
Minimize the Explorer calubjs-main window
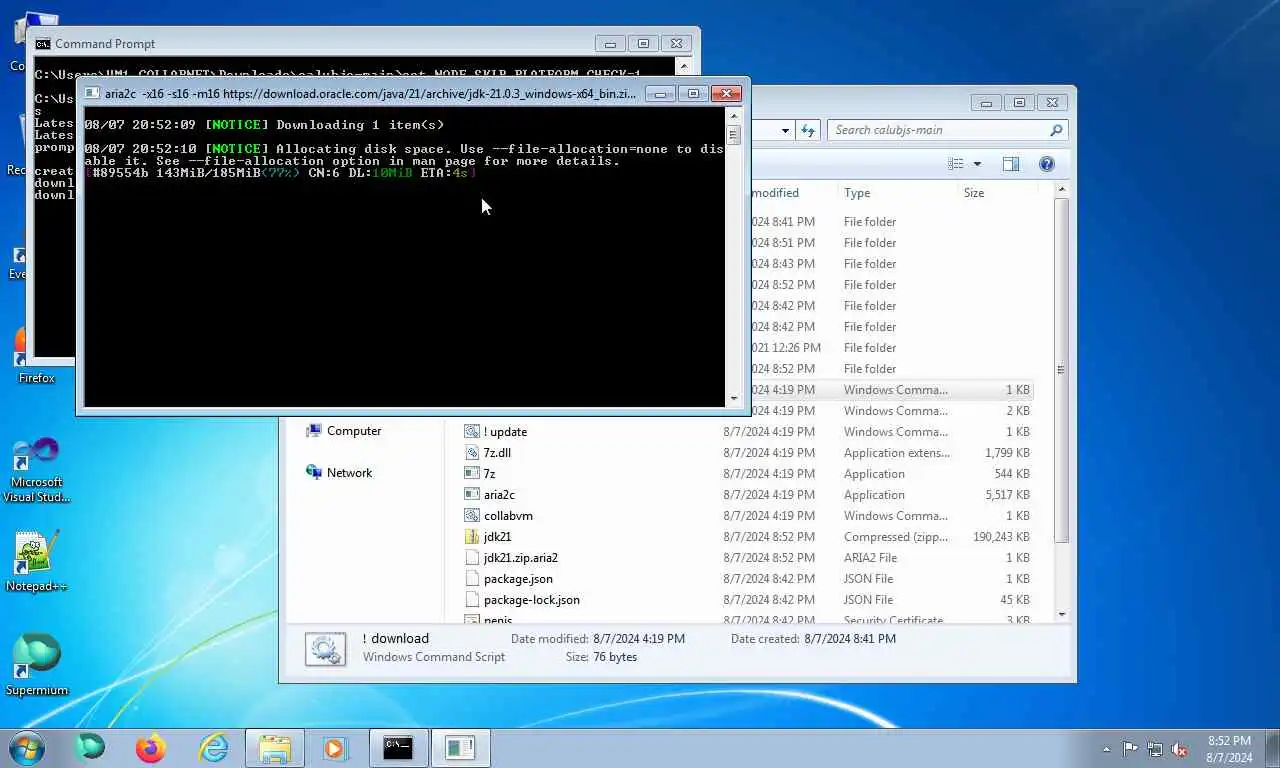[x=987, y=103]
